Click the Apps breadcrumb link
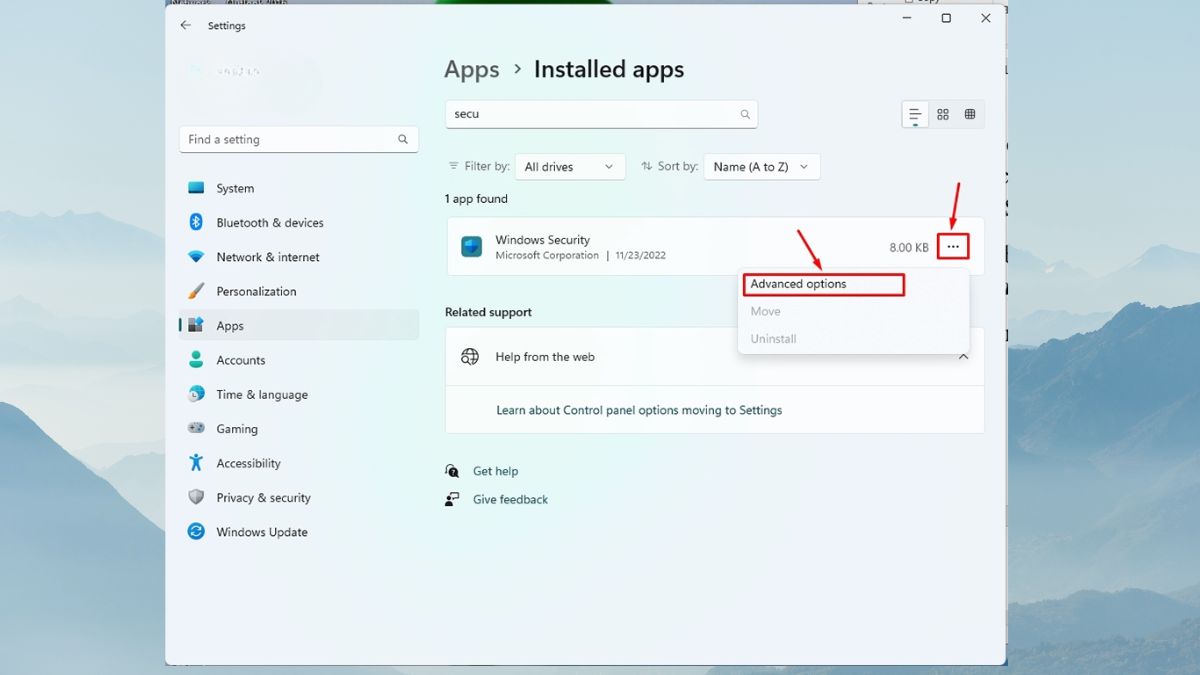This screenshot has width=1200, height=675. [472, 70]
